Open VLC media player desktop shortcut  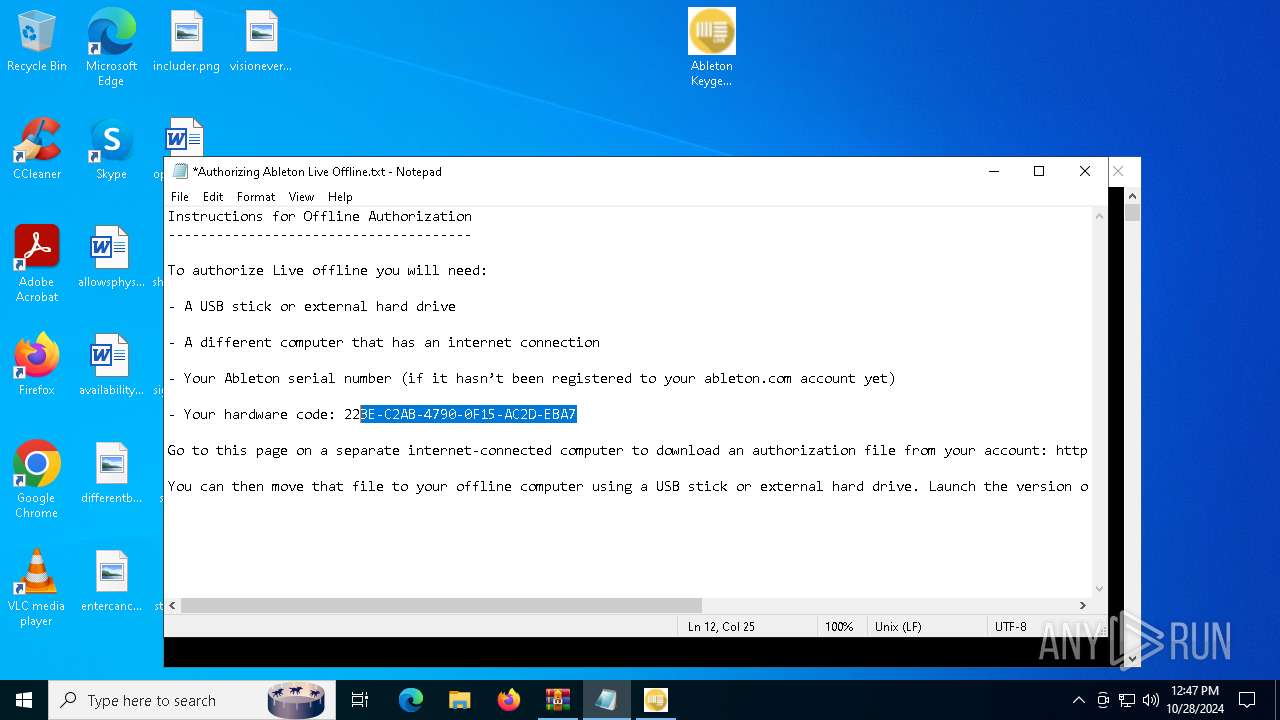pos(37,588)
